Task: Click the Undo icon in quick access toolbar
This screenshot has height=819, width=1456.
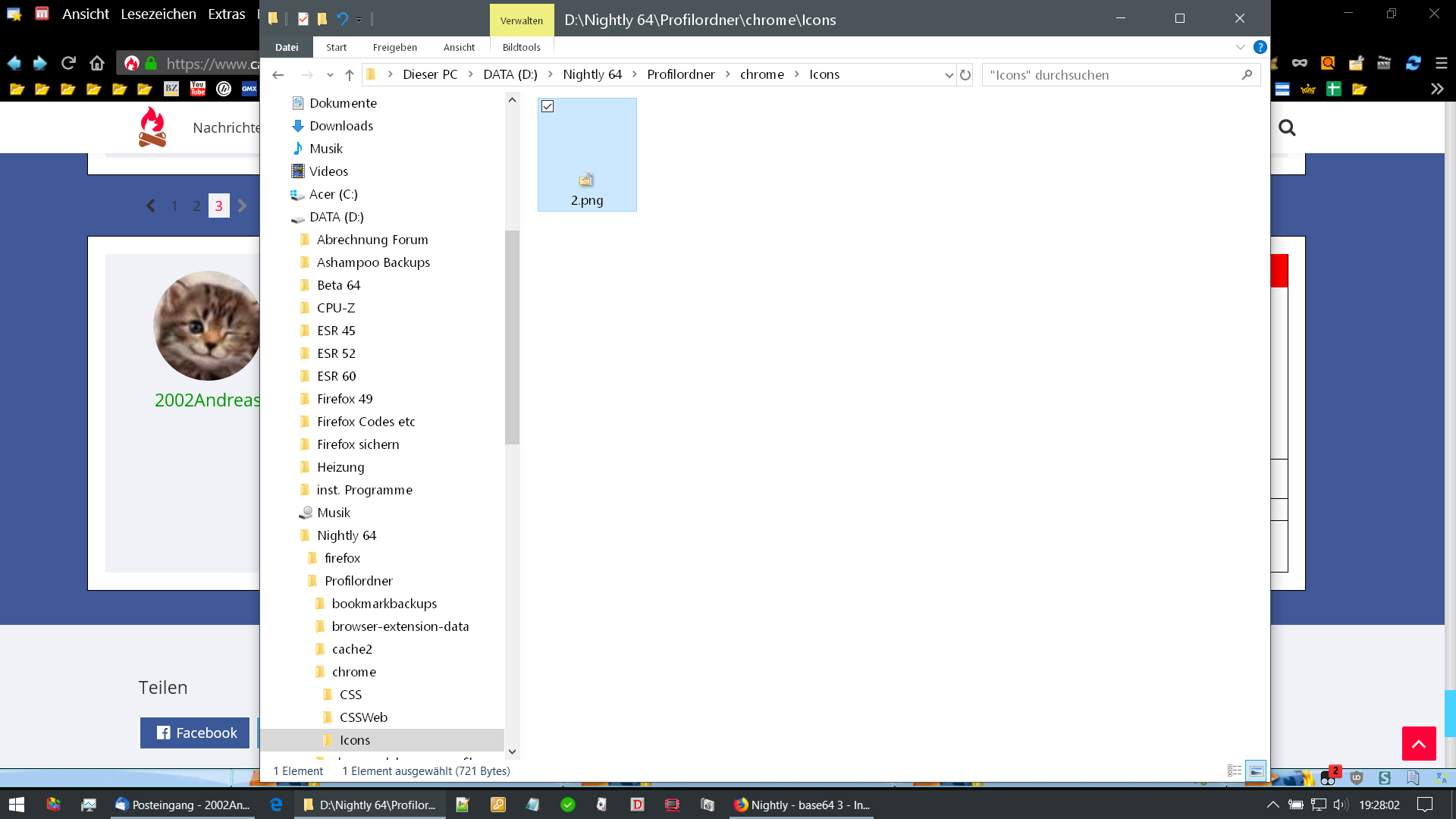Action: click(342, 19)
